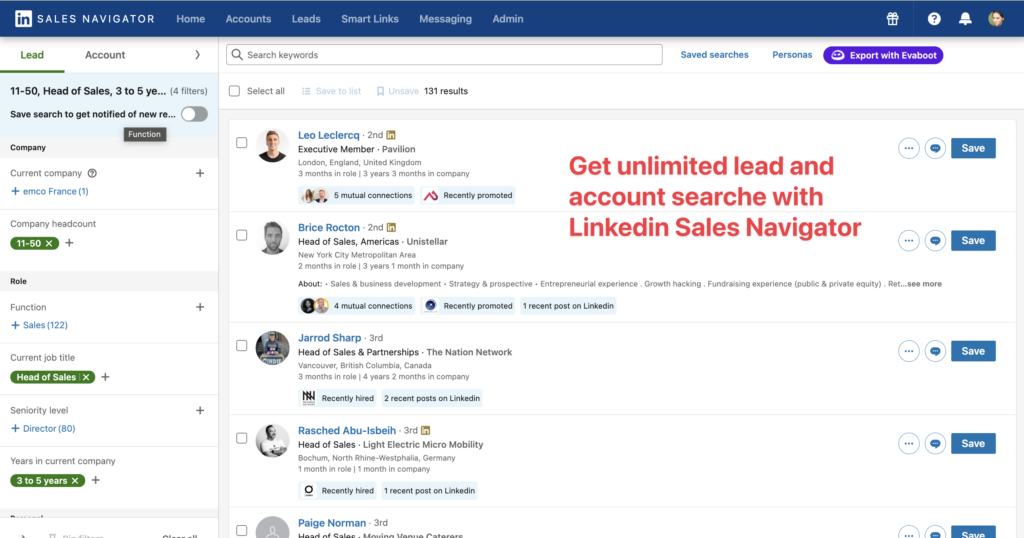Screen dimensions: 1024x538
Task: Click the search magnifier icon
Action: (x=237, y=55)
